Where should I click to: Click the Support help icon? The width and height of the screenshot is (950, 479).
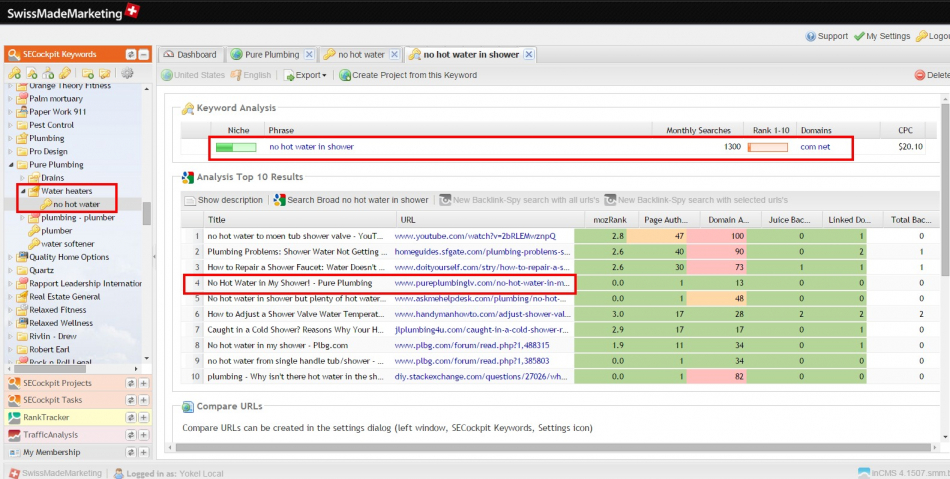tap(811, 36)
